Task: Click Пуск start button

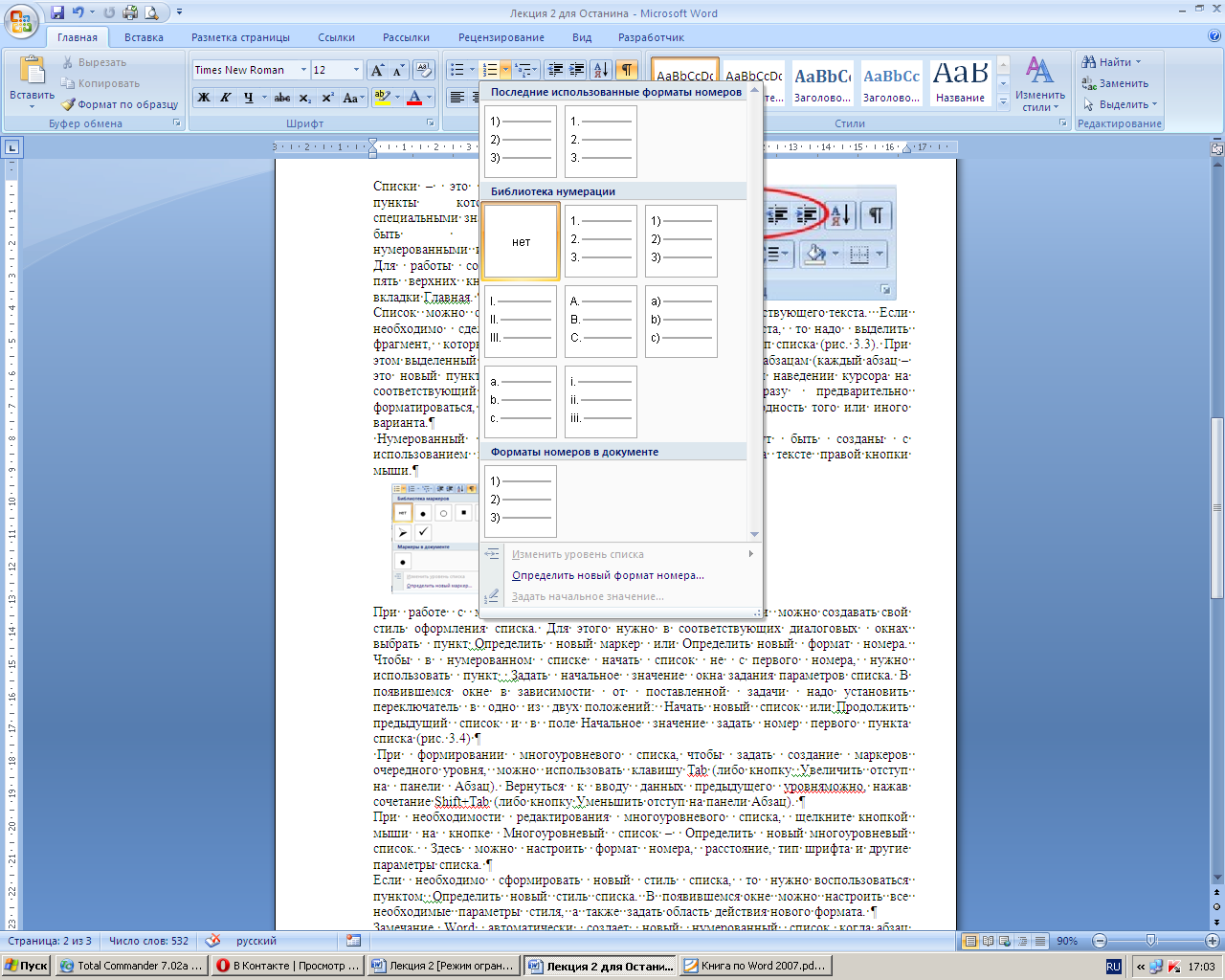Action: [26, 966]
